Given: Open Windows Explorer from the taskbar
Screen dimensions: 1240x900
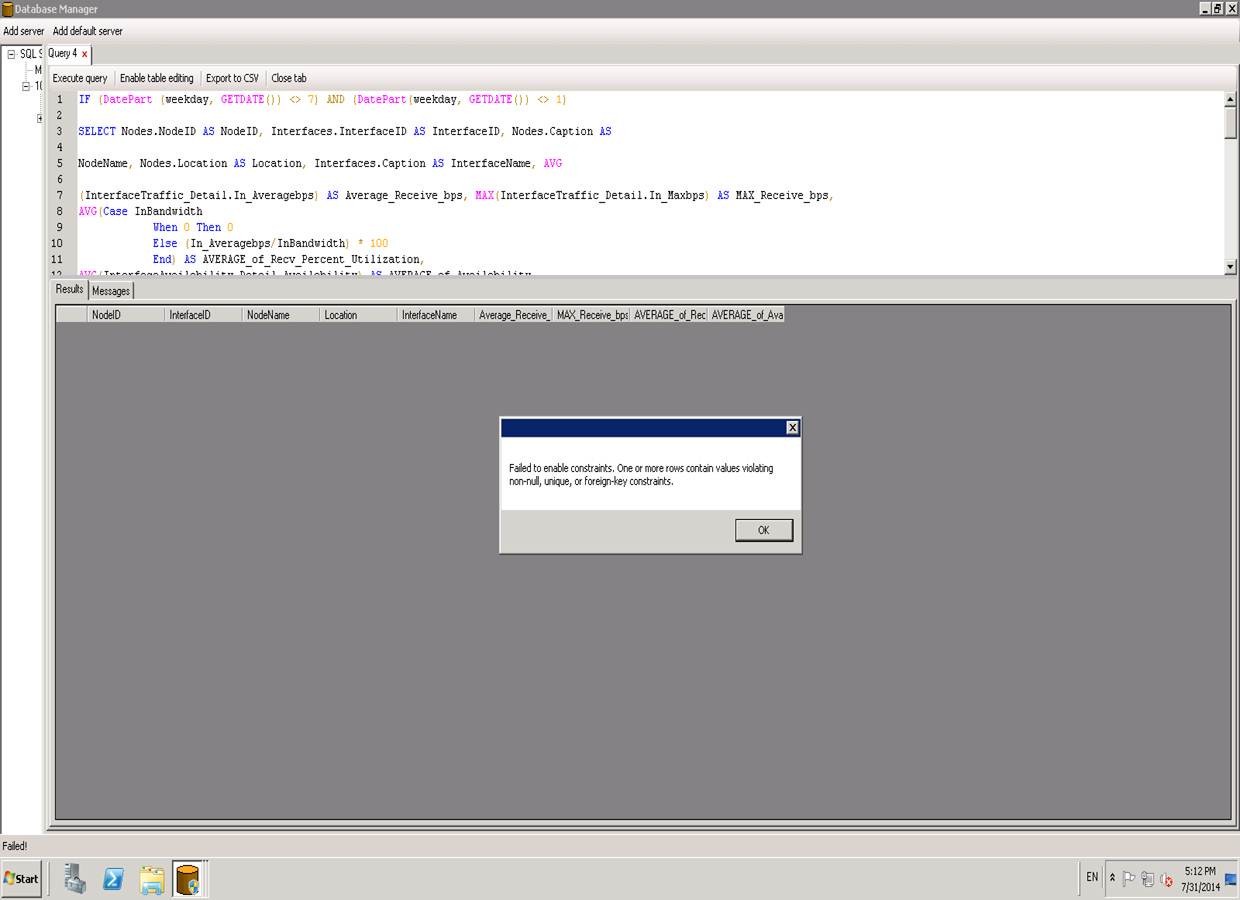Looking at the screenshot, I should pyautogui.click(x=151, y=879).
